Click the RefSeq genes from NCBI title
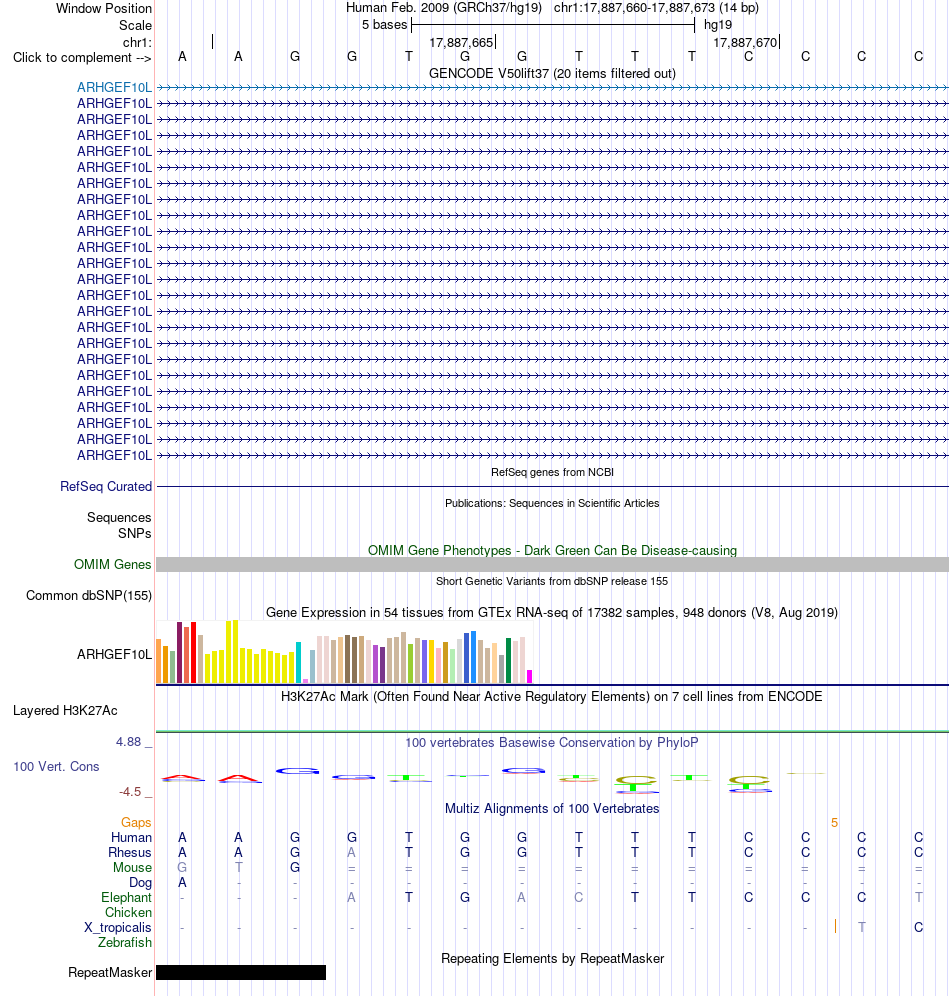The image size is (950, 996). [x=552, y=473]
